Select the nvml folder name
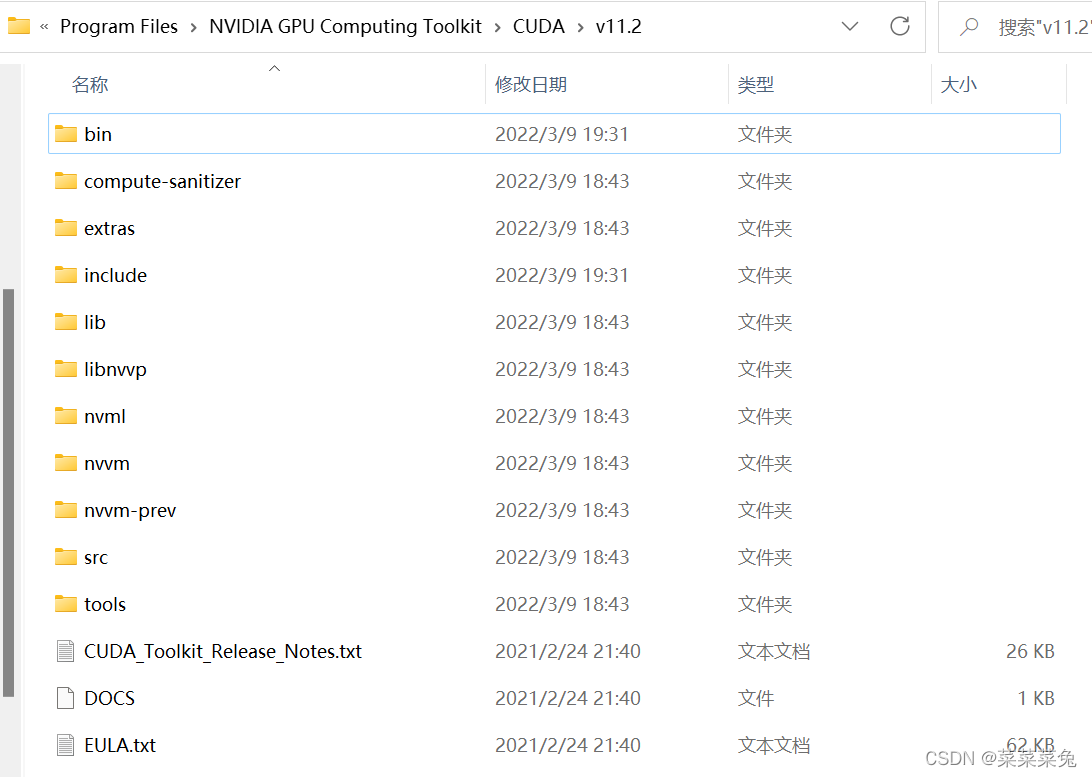The height and width of the screenshot is (777, 1092). coord(105,416)
